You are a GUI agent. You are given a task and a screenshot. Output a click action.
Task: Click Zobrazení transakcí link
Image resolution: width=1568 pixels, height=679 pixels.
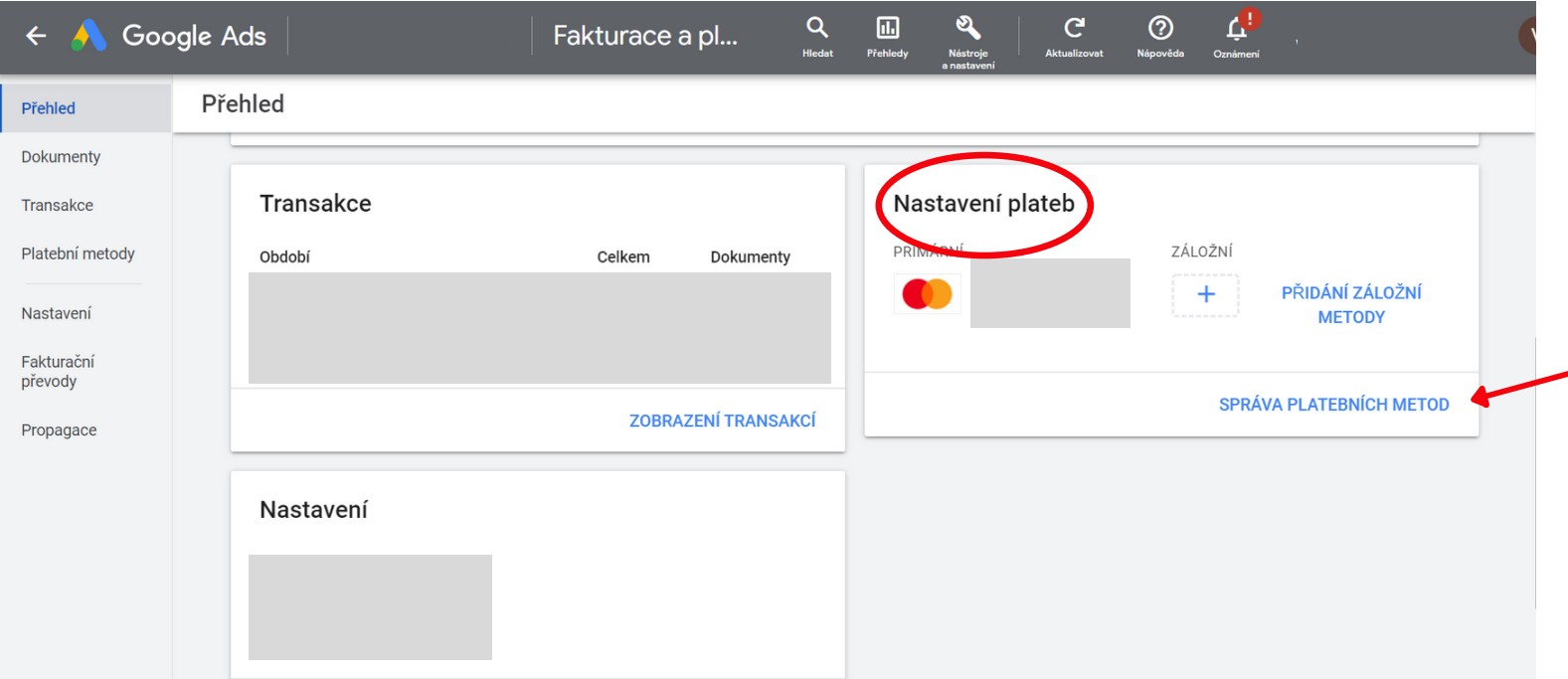722,422
